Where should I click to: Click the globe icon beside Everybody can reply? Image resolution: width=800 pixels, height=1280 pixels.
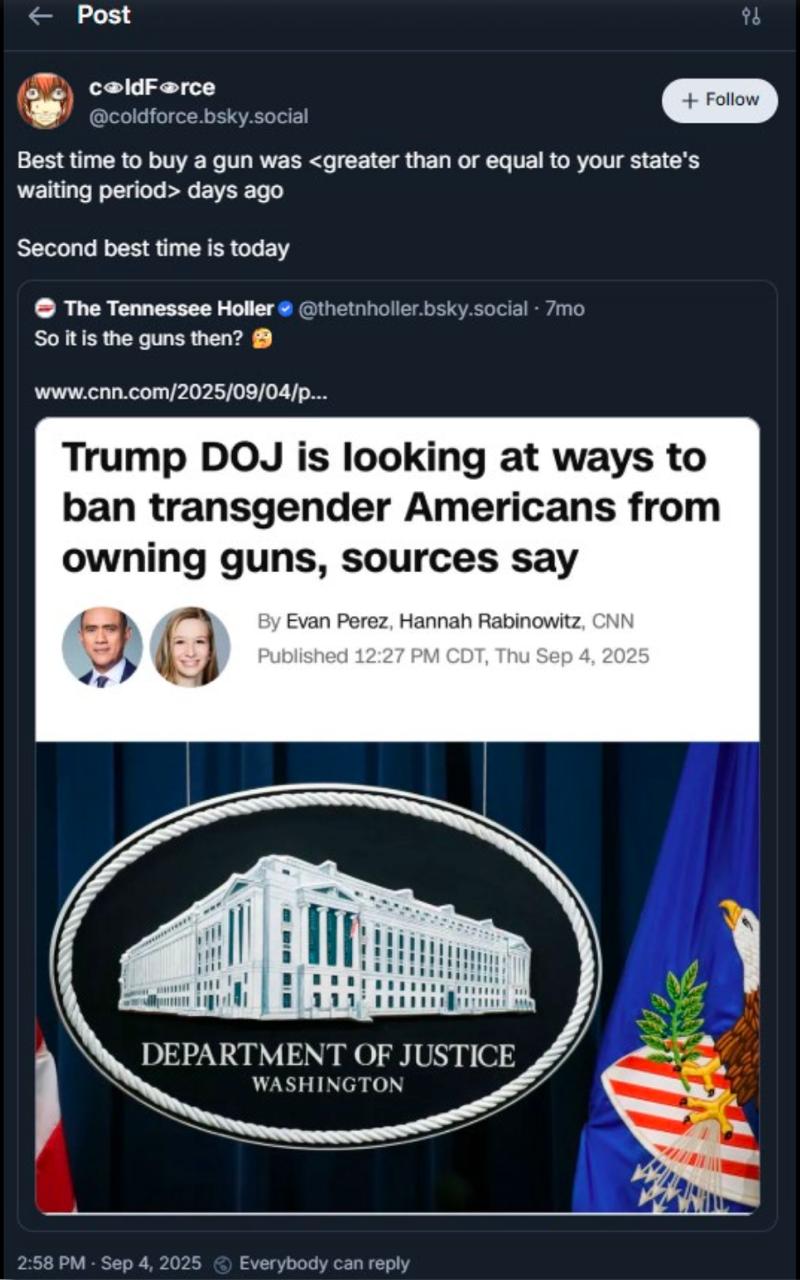(x=223, y=1264)
